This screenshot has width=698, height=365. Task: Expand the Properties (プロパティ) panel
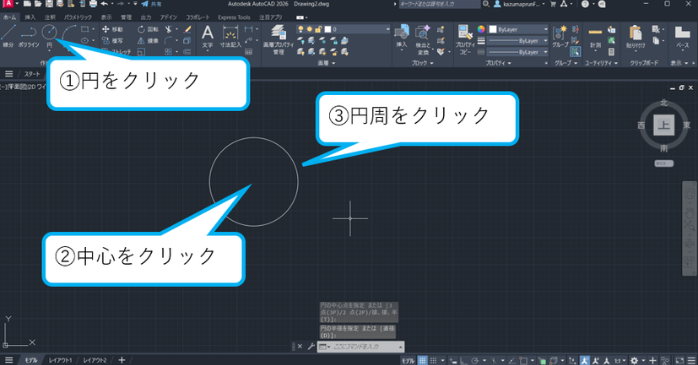[x=498, y=63]
